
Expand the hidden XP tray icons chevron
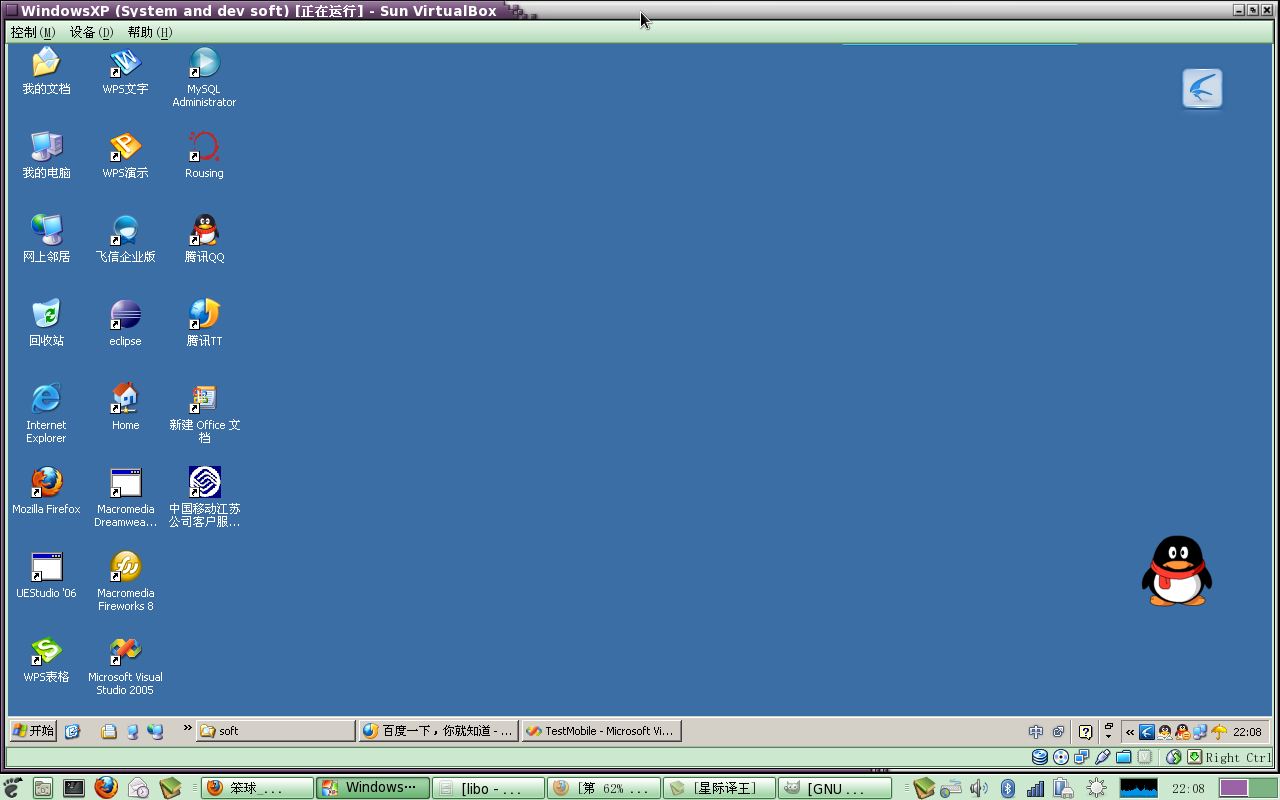coord(1130,732)
